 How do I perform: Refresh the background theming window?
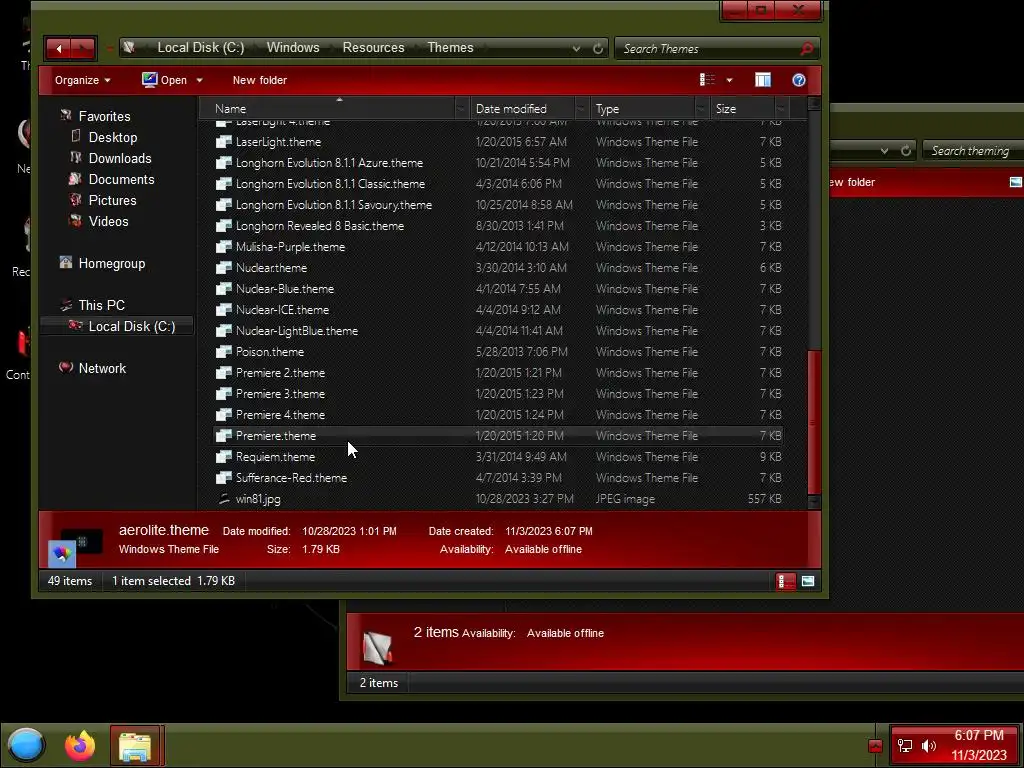pyautogui.click(x=906, y=151)
